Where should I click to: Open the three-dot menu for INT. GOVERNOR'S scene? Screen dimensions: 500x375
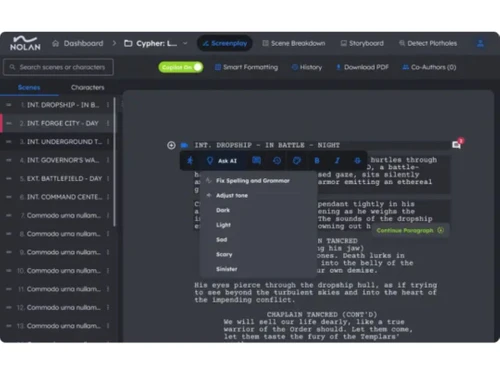108,160
